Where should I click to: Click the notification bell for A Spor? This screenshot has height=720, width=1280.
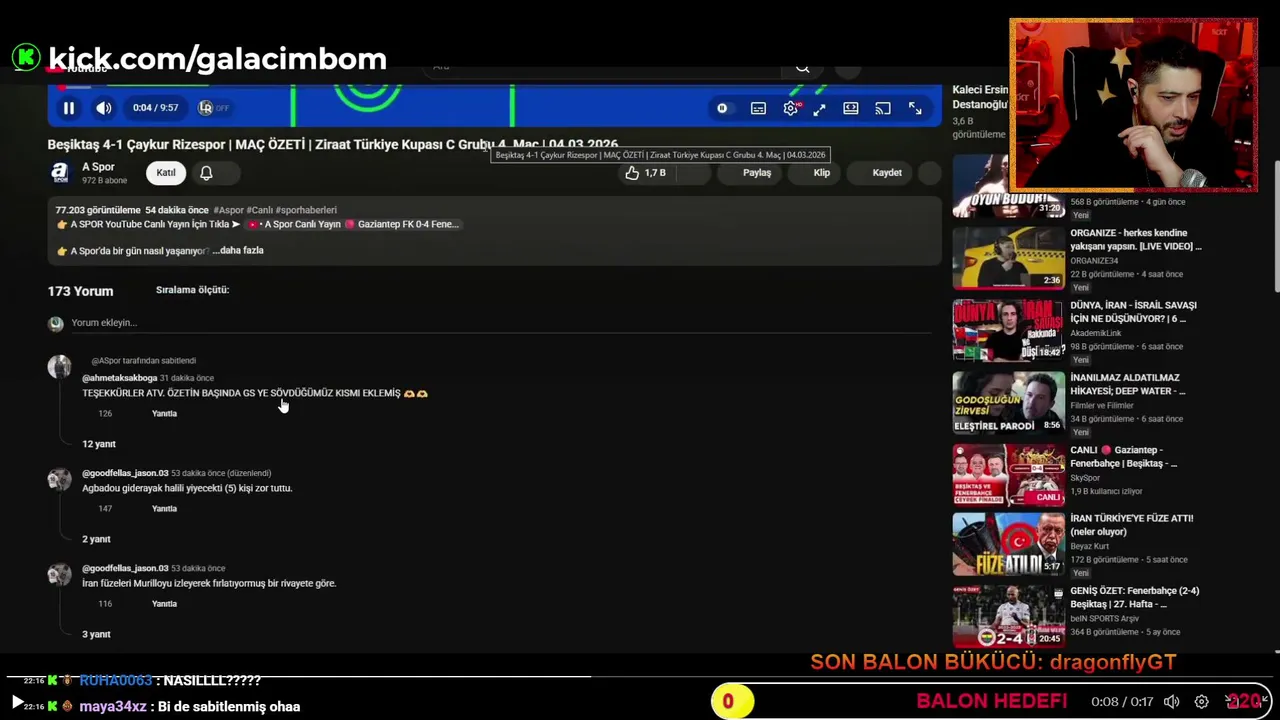(x=206, y=173)
